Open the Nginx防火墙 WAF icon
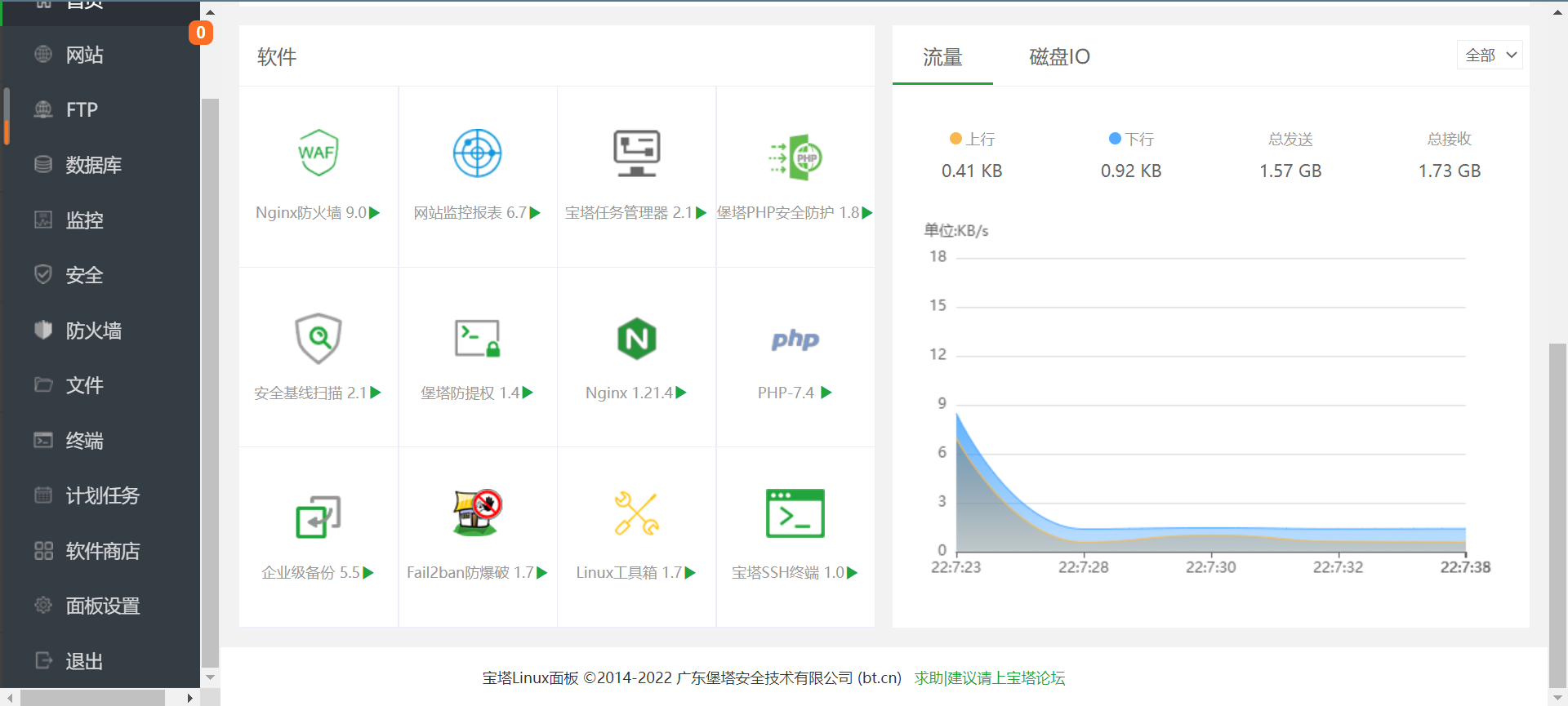The image size is (1568, 706). point(318,153)
